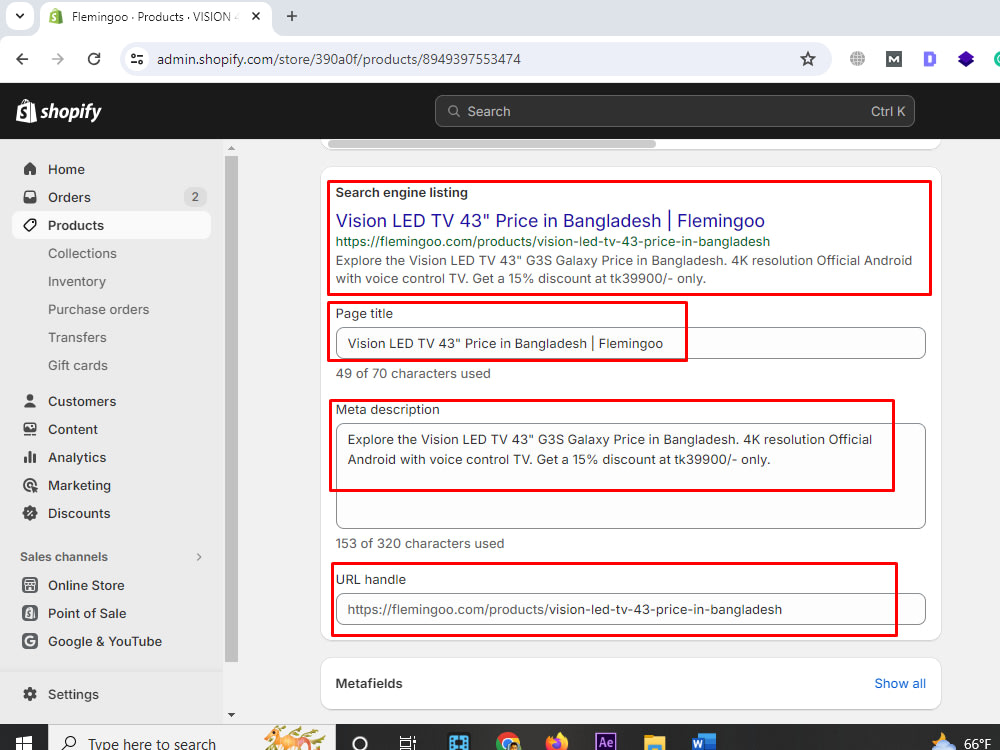This screenshot has width=1000, height=750.
Task: Reload the page
Action: (94, 59)
